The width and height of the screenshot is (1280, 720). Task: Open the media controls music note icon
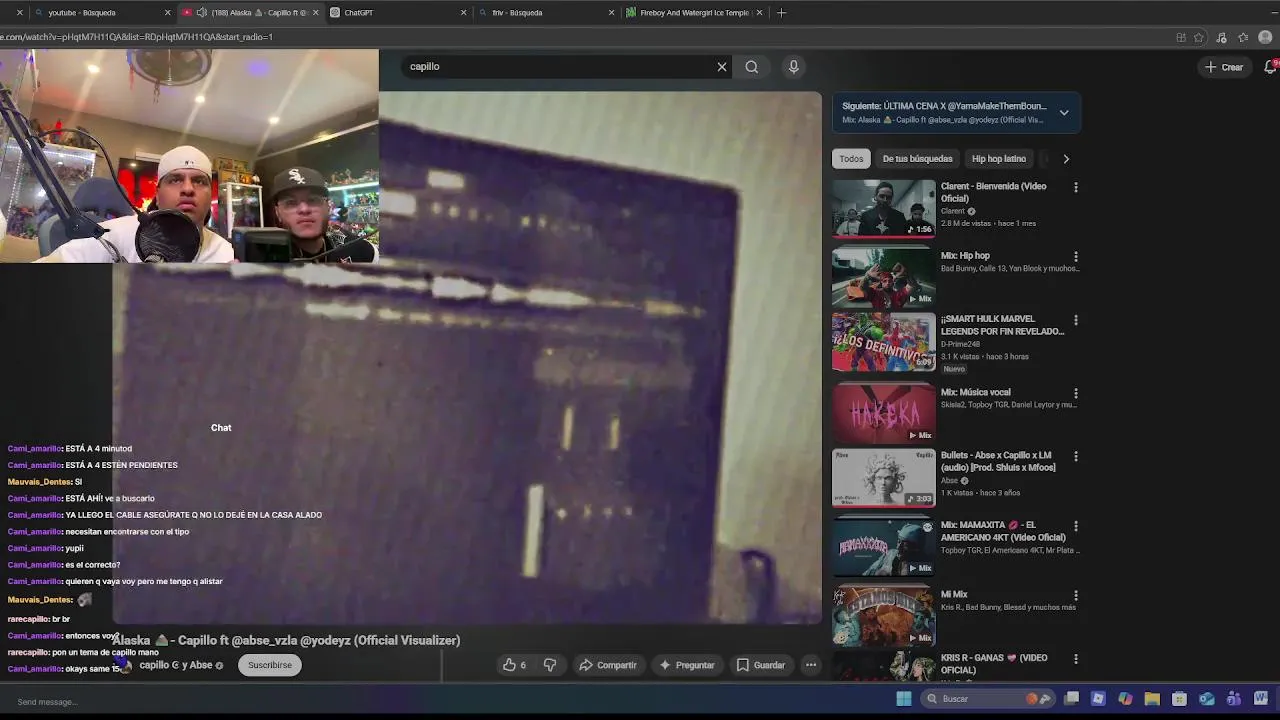pos(1221,37)
